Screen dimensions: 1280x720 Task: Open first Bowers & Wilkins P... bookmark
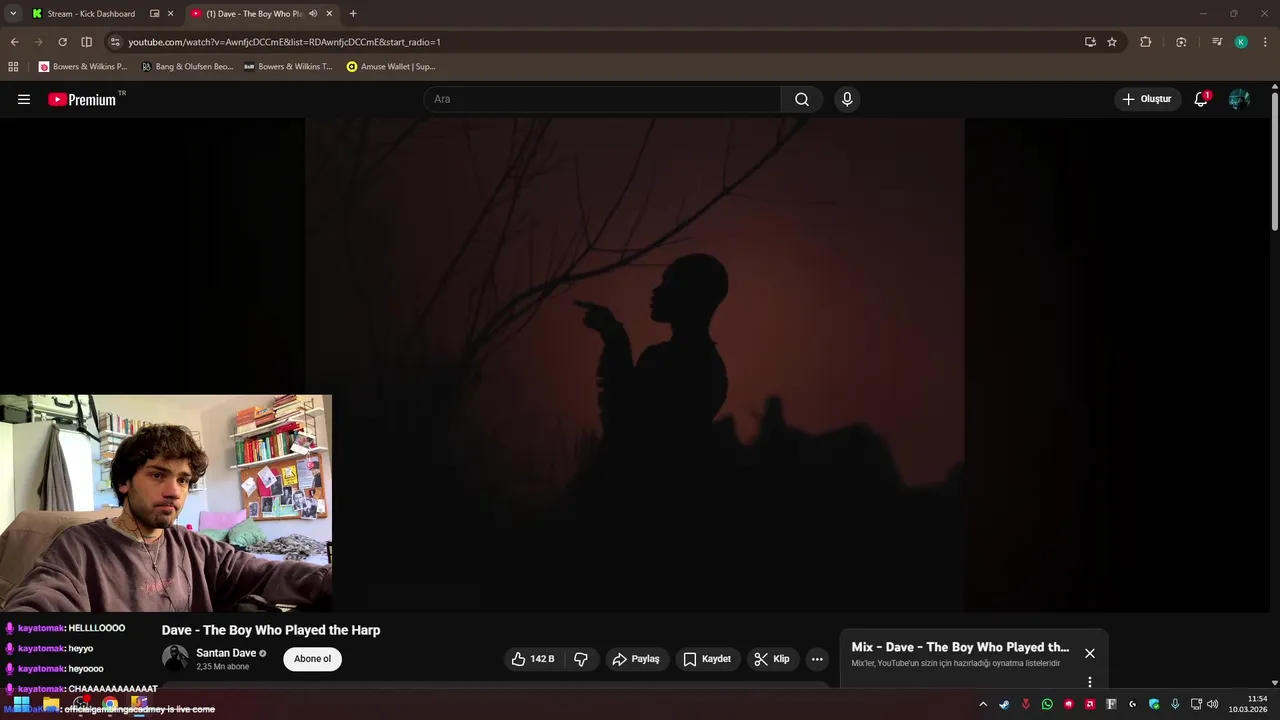click(x=83, y=67)
